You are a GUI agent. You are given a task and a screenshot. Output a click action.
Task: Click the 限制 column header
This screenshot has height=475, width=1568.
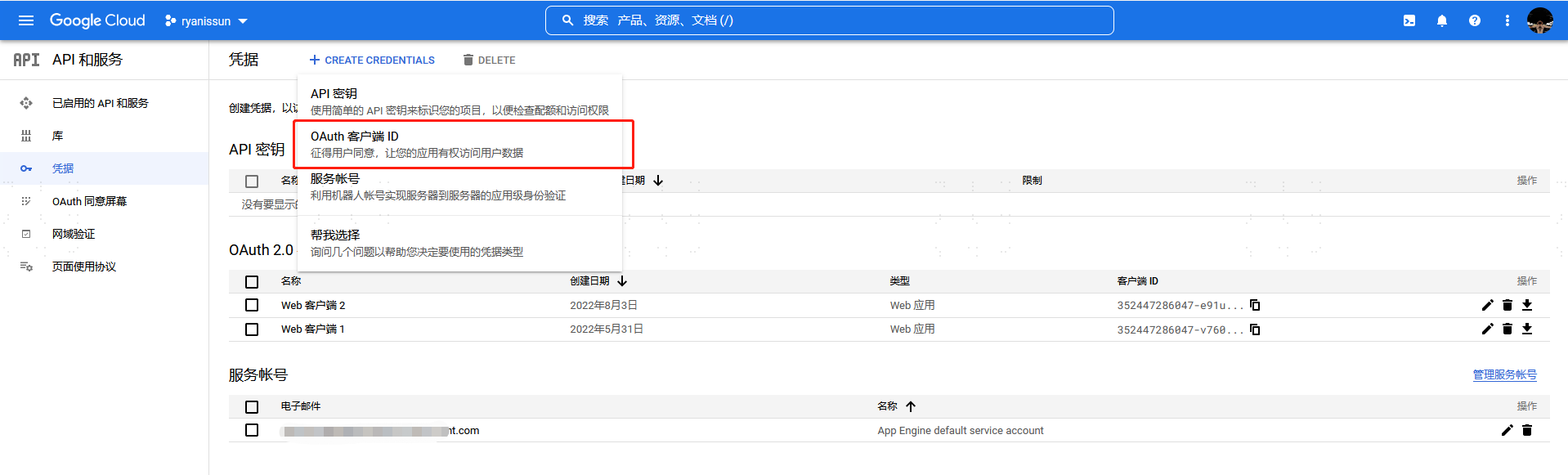pyautogui.click(x=1032, y=180)
